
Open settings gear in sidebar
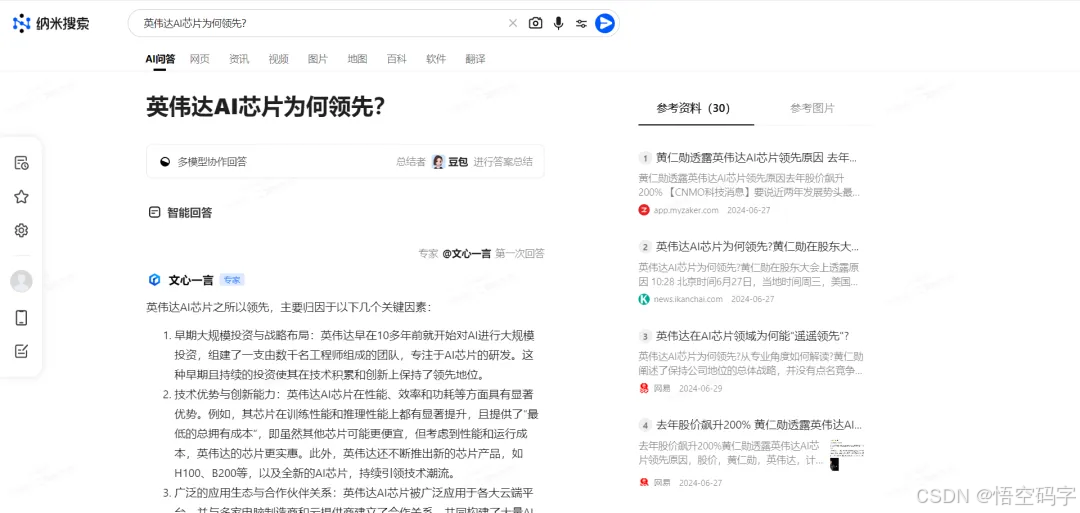21,230
